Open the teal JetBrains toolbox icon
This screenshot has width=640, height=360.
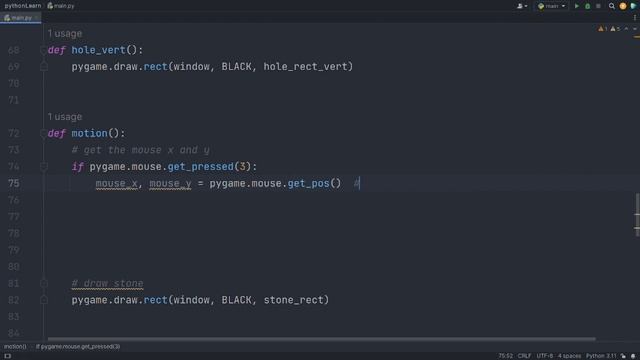633,6
